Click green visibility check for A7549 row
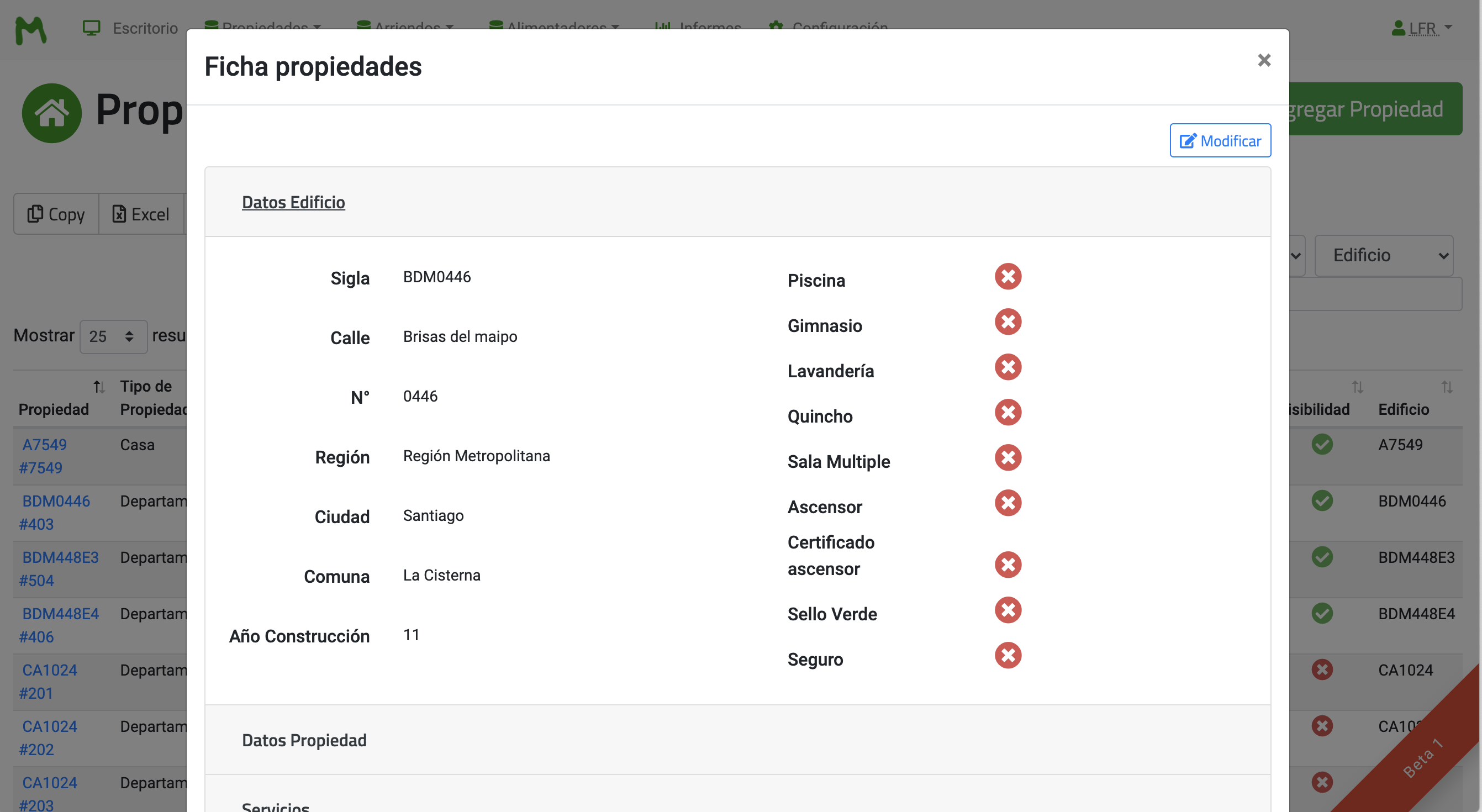The height and width of the screenshot is (812, 1482). tap(1322, 445)
